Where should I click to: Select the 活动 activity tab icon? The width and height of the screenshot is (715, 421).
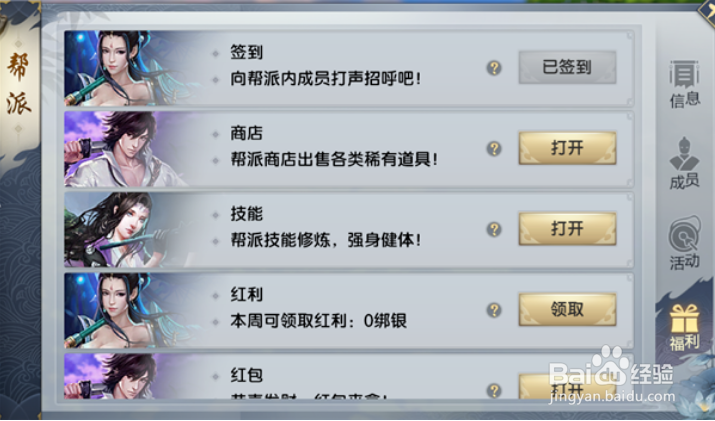click(684, 243)
